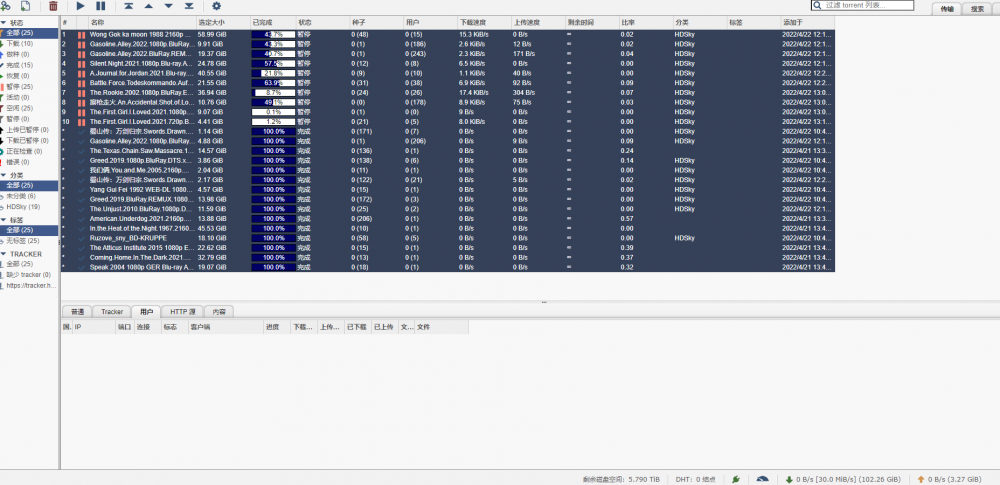The height and width of the screenshot is (485, 1000).
Task: Sort by 添加于 column header
Action: tap(807, 22)
